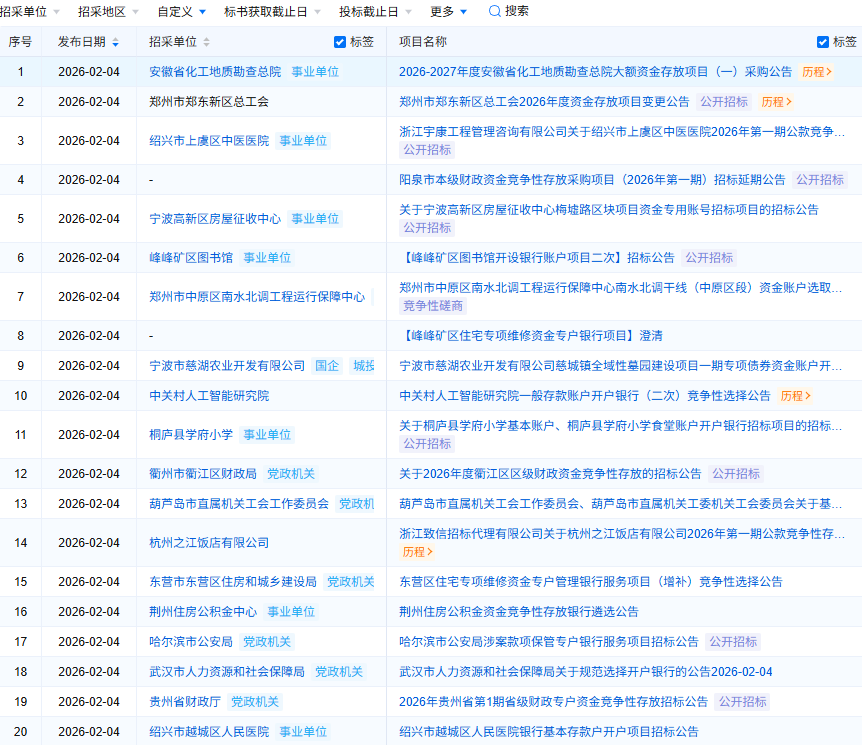Click the search magnifier icon

[x=495, y=11]
